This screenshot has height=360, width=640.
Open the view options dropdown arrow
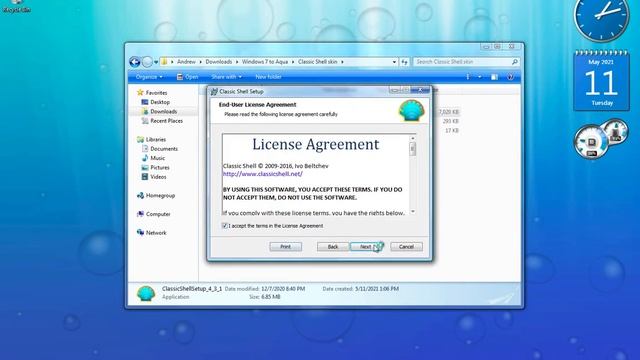tap(480, 77)
